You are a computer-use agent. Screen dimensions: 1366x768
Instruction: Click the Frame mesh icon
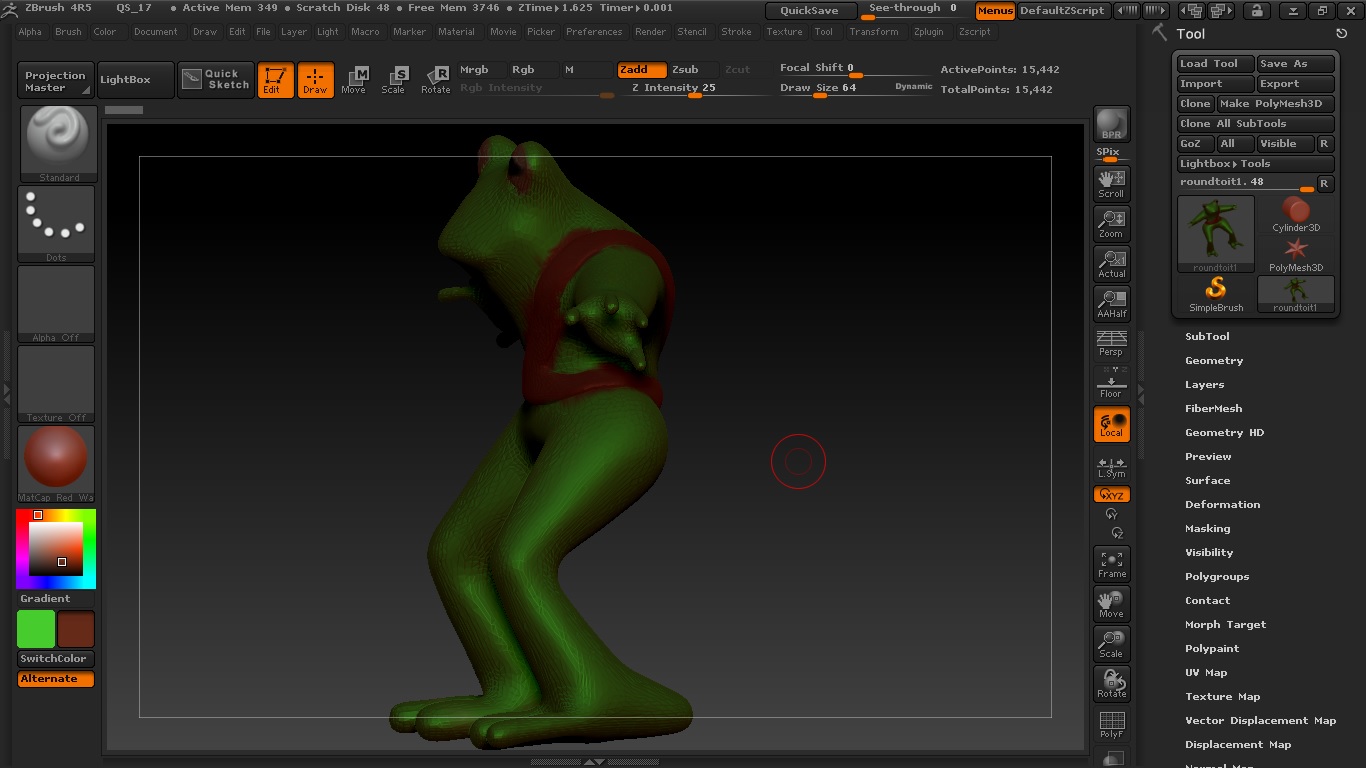[1111, 564]
